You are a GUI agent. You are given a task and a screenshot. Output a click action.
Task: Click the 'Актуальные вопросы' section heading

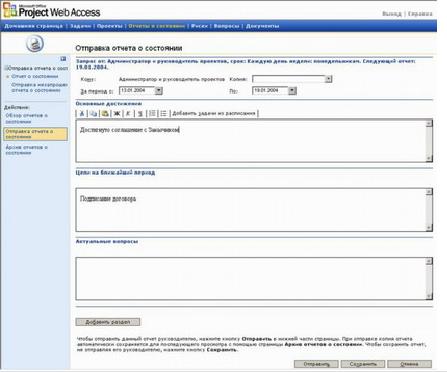pyautogui.click(x=107, y=241)
